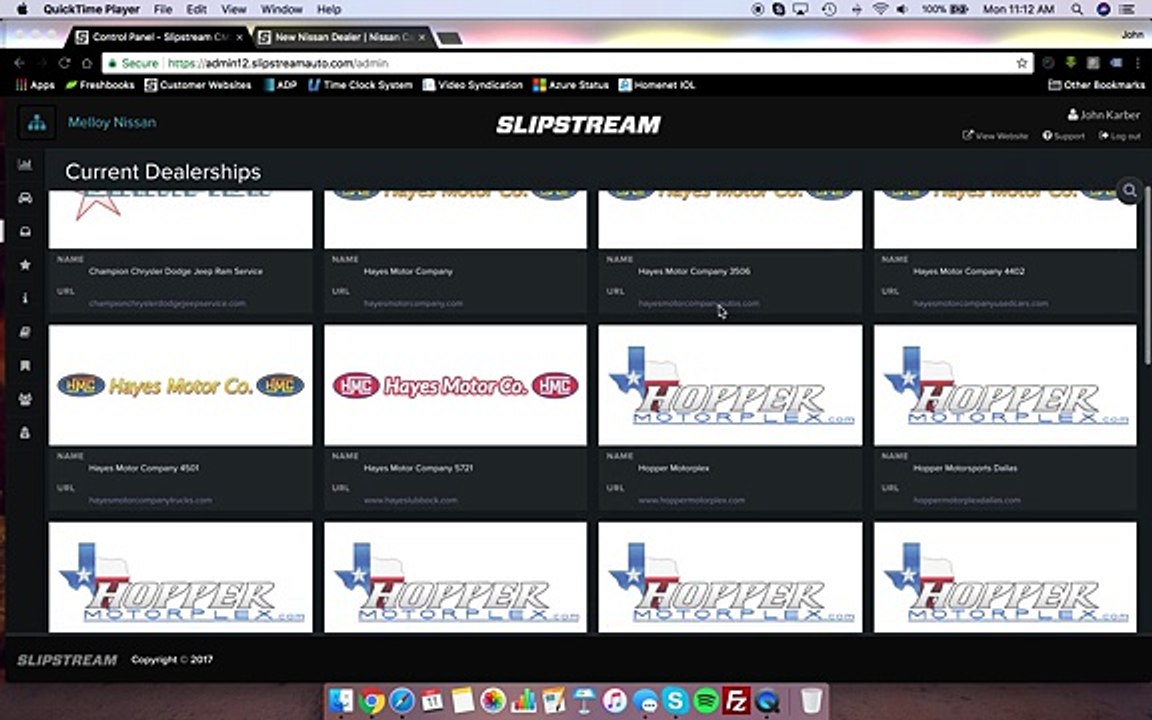Click the View Website link
This screenshot has height=720, width=1152.
pos(996,136)
